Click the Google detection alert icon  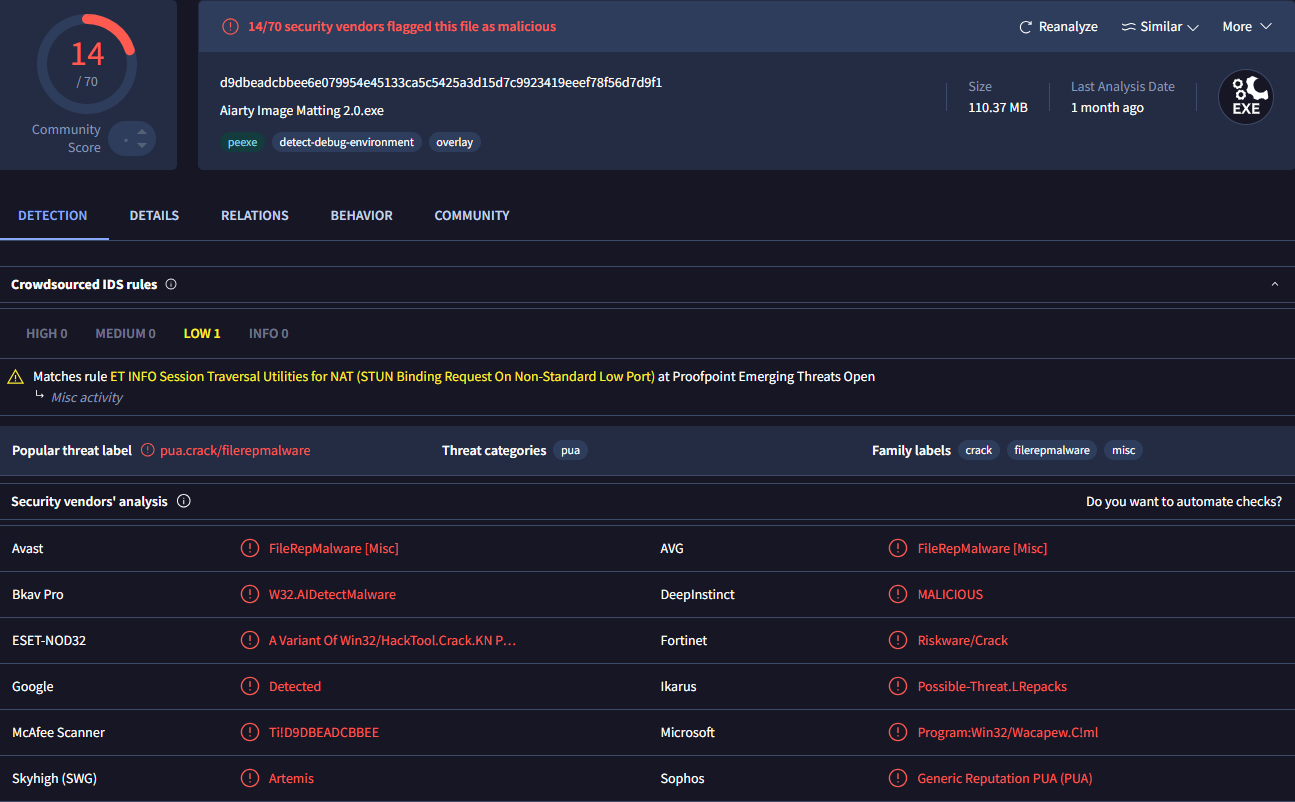tap(250, 686)
